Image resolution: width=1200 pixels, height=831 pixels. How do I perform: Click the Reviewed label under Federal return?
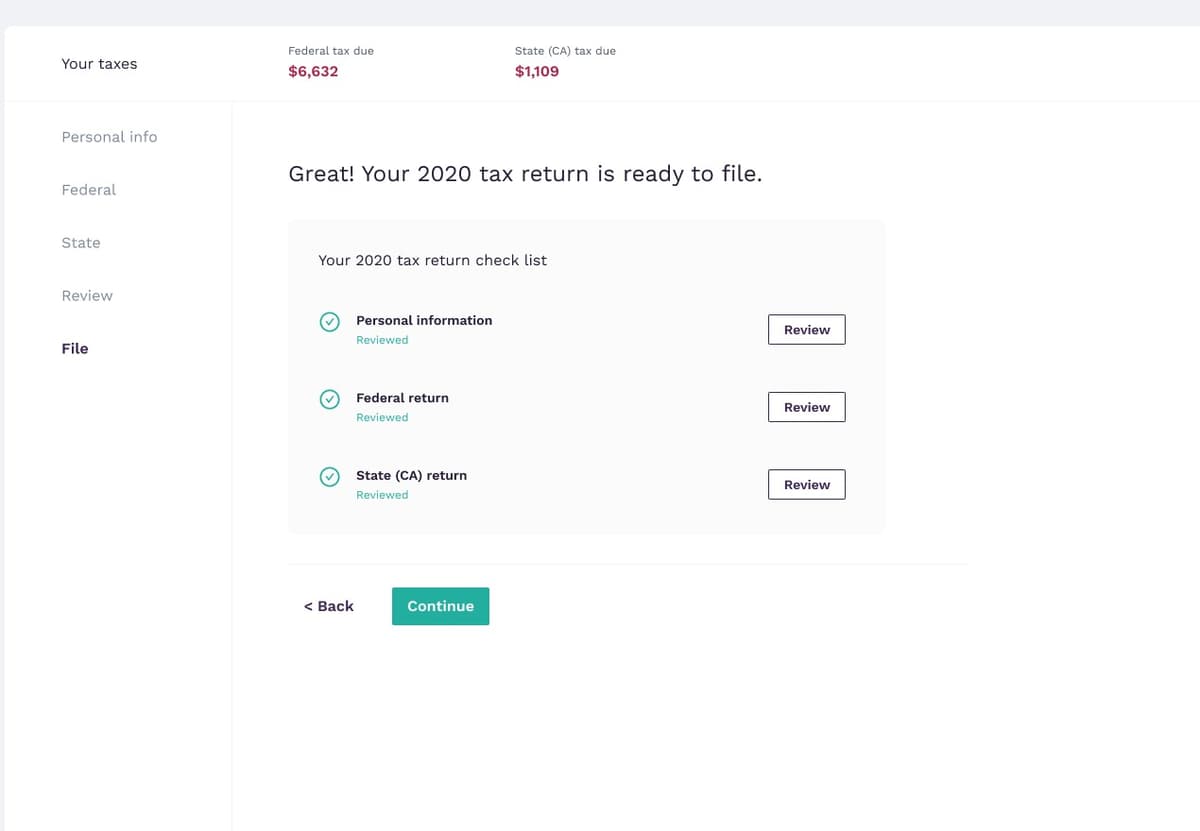pyautogui.click(x=382, y=417)
